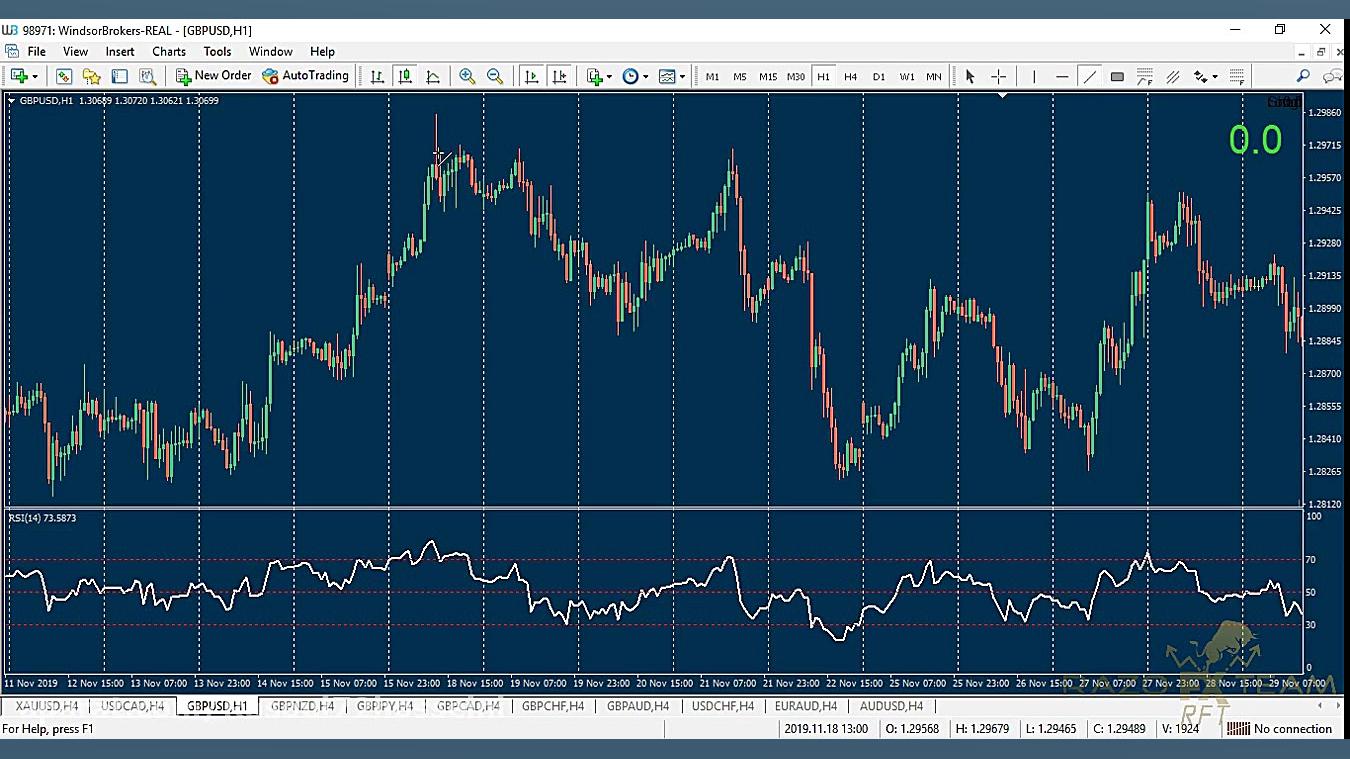This screenshot has height=759, width=1350.
Task: Select the MN timeframe button
Action: (x=933, y=76)
